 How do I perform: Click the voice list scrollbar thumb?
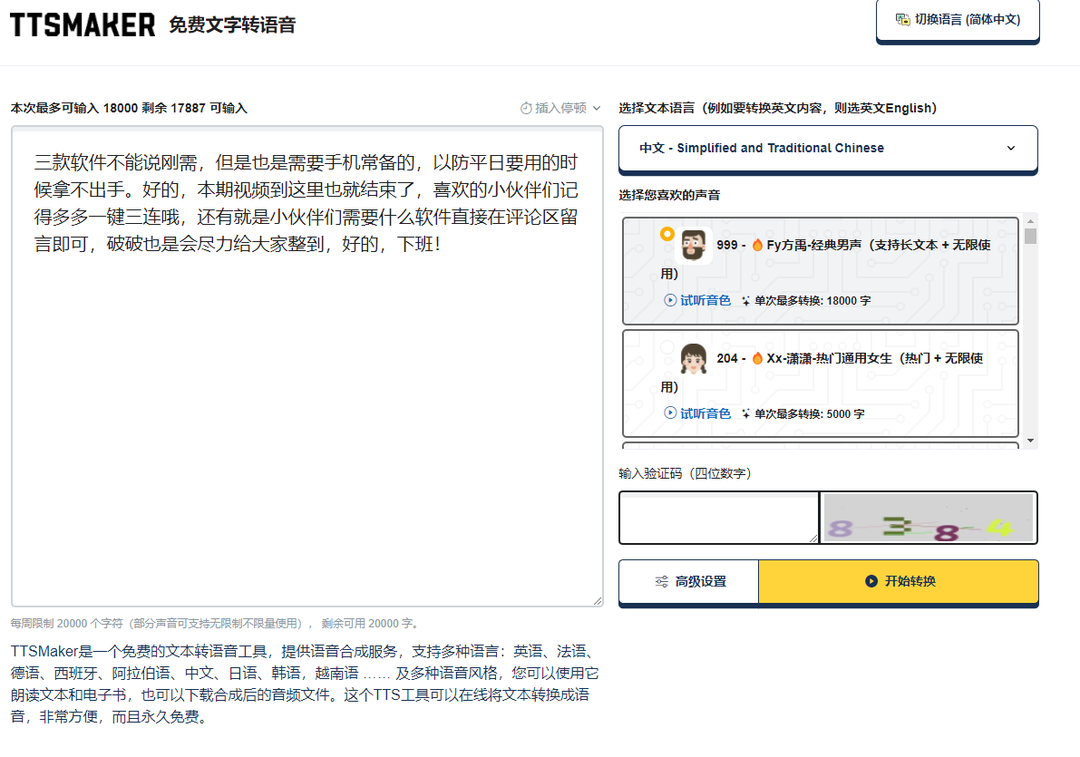click(x=1030, y=236)
